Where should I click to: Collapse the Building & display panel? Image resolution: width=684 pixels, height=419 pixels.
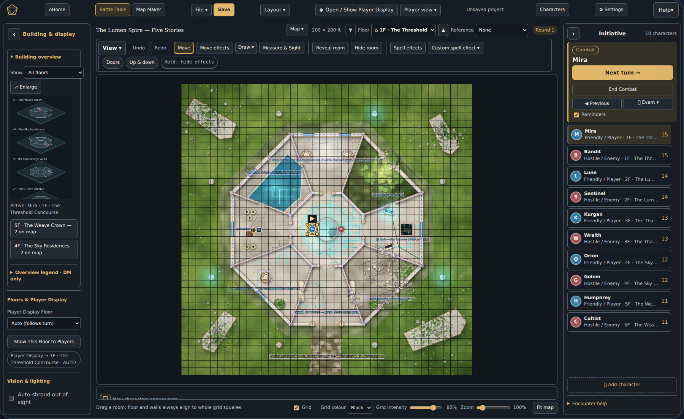[x=14, y=34]
